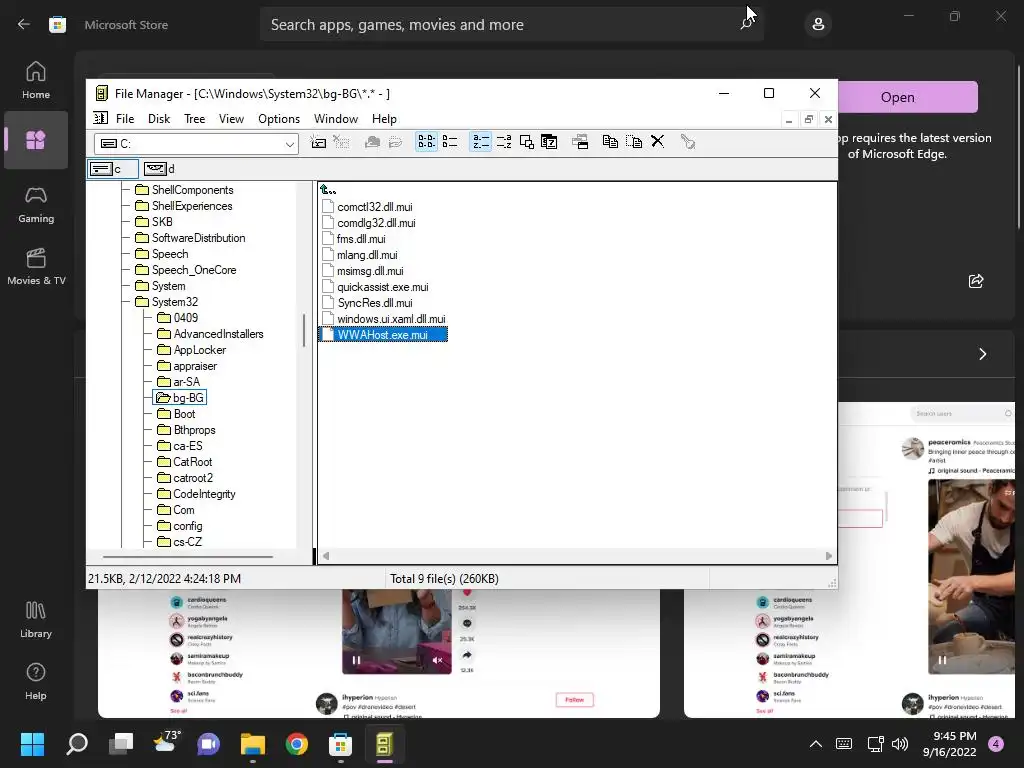Open the Help menu in File Manager
1024x768 pixels.
tap(384, 119)
